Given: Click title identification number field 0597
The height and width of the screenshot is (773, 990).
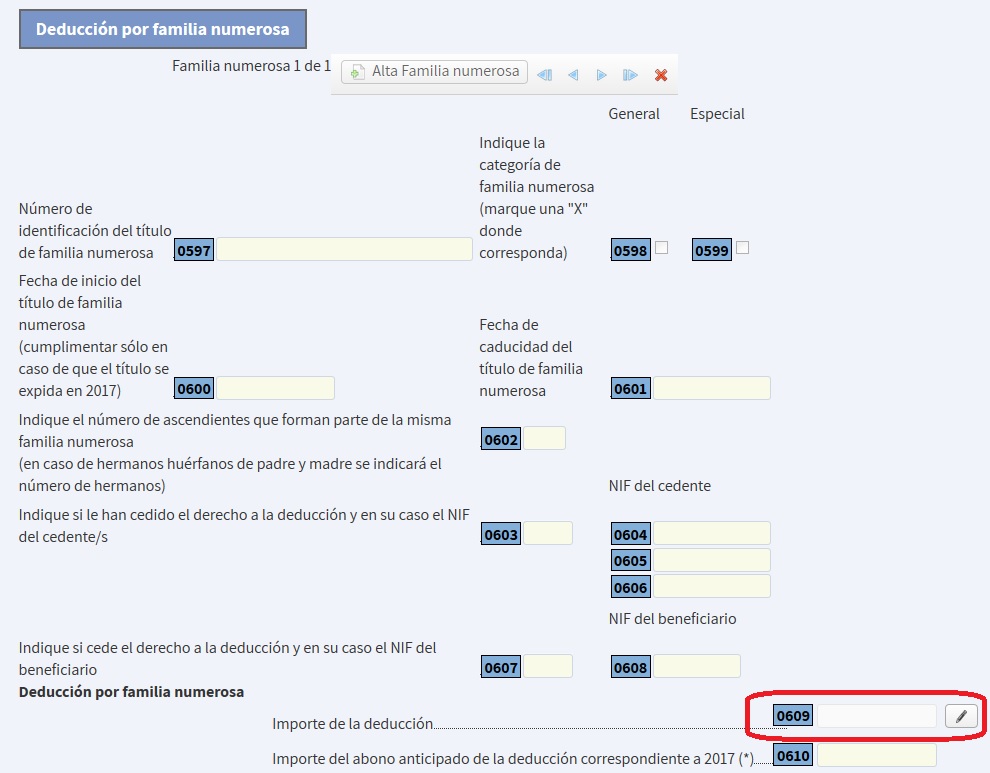Looking at the screenshot, I should pos(344,250).
